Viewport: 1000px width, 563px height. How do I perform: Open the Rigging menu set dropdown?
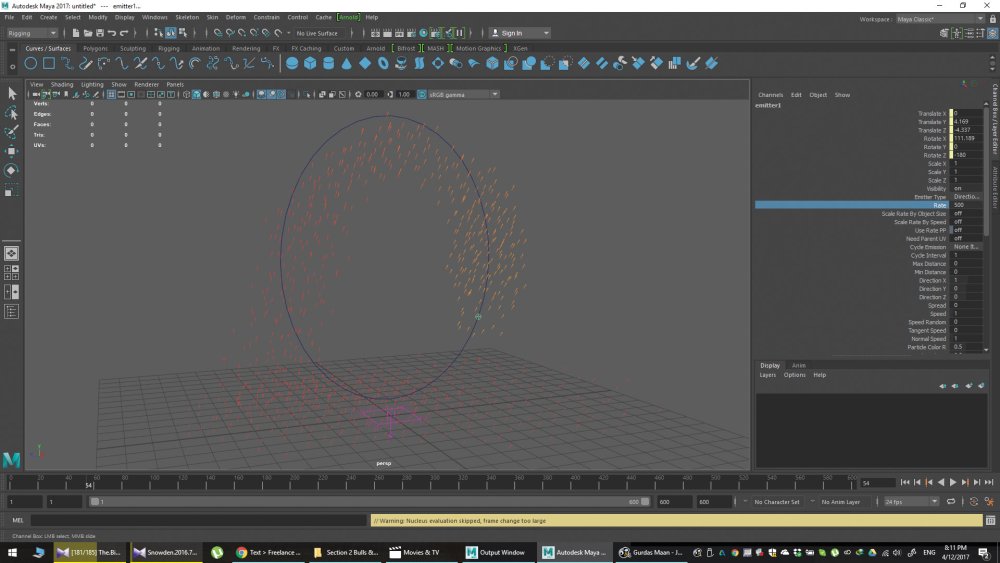coord(32,33)
